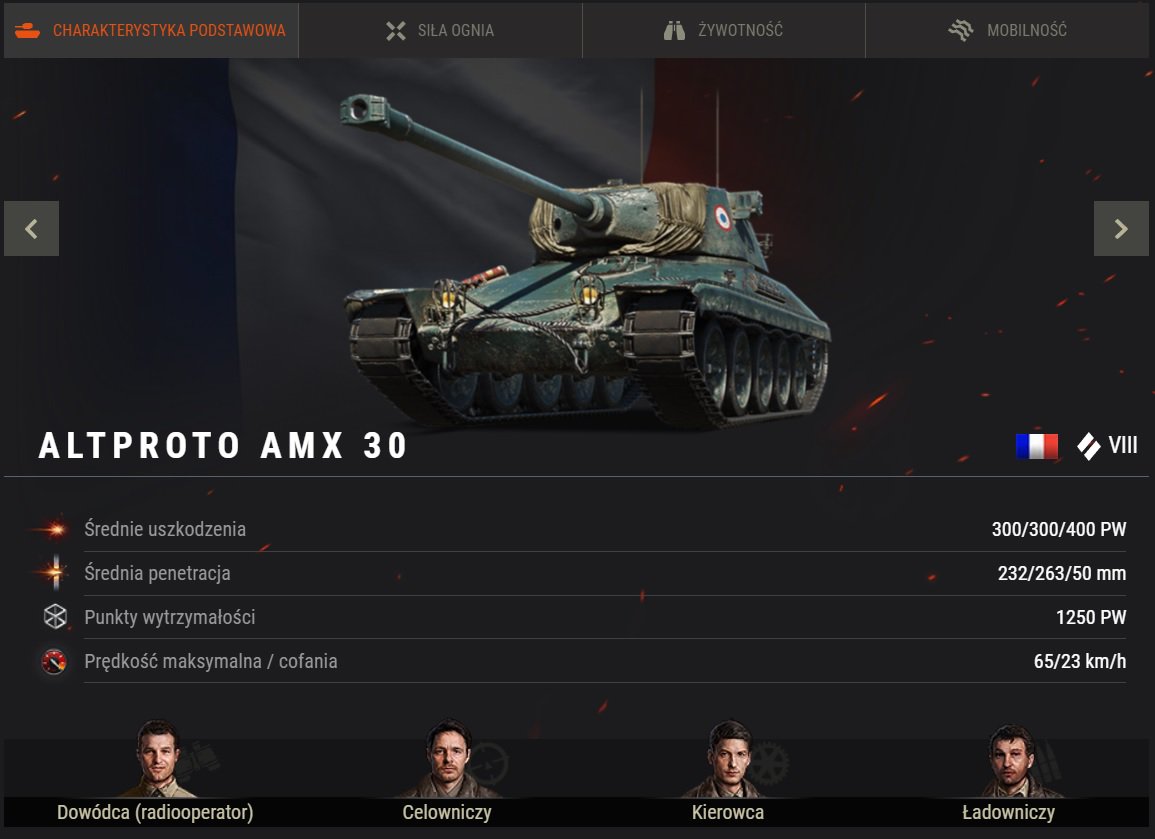The image size is (1155, 839).
Task: Click the average damage explosion icon
Action: [x=53, y=529]
